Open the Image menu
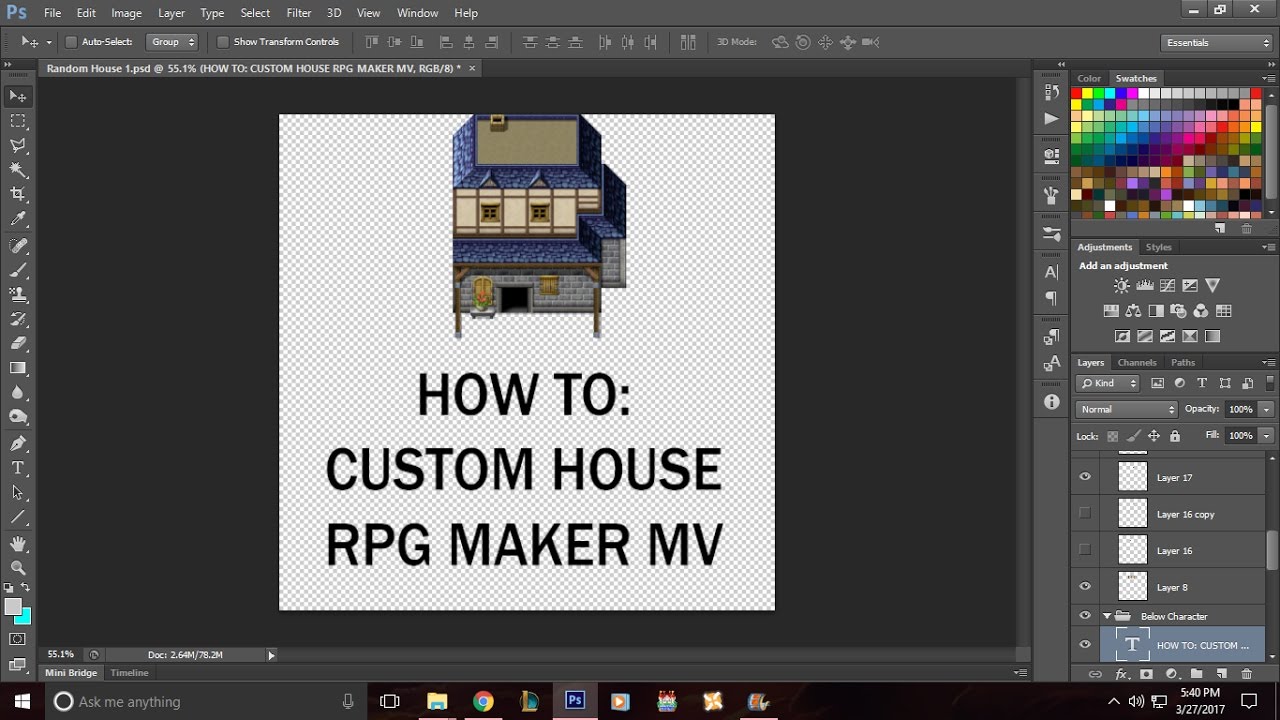Screen dimensions: 1280x720 (126, 13)
